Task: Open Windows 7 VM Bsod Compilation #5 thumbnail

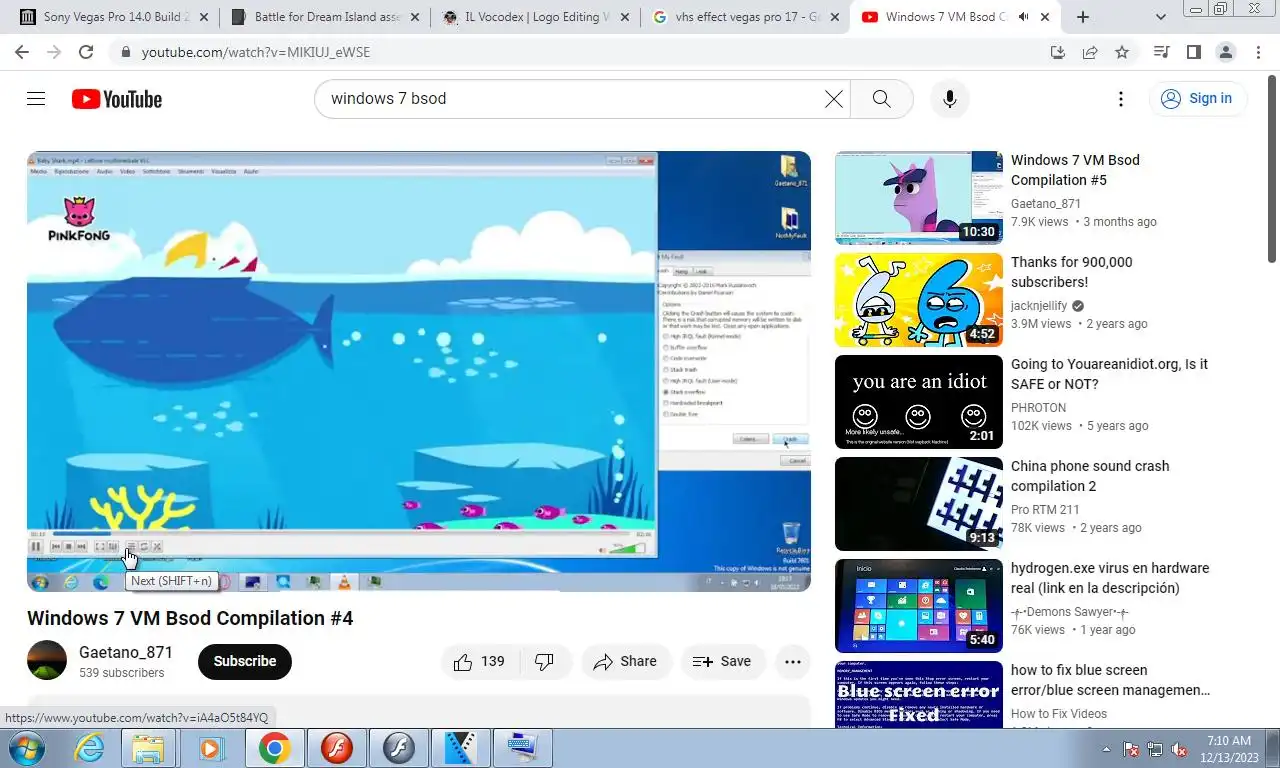Action: coord(918,198)
